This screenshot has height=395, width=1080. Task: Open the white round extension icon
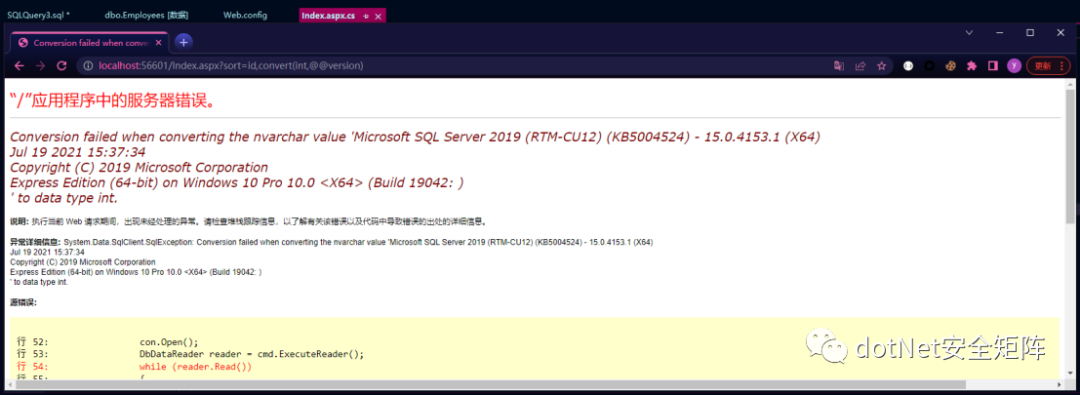point(908,66)
